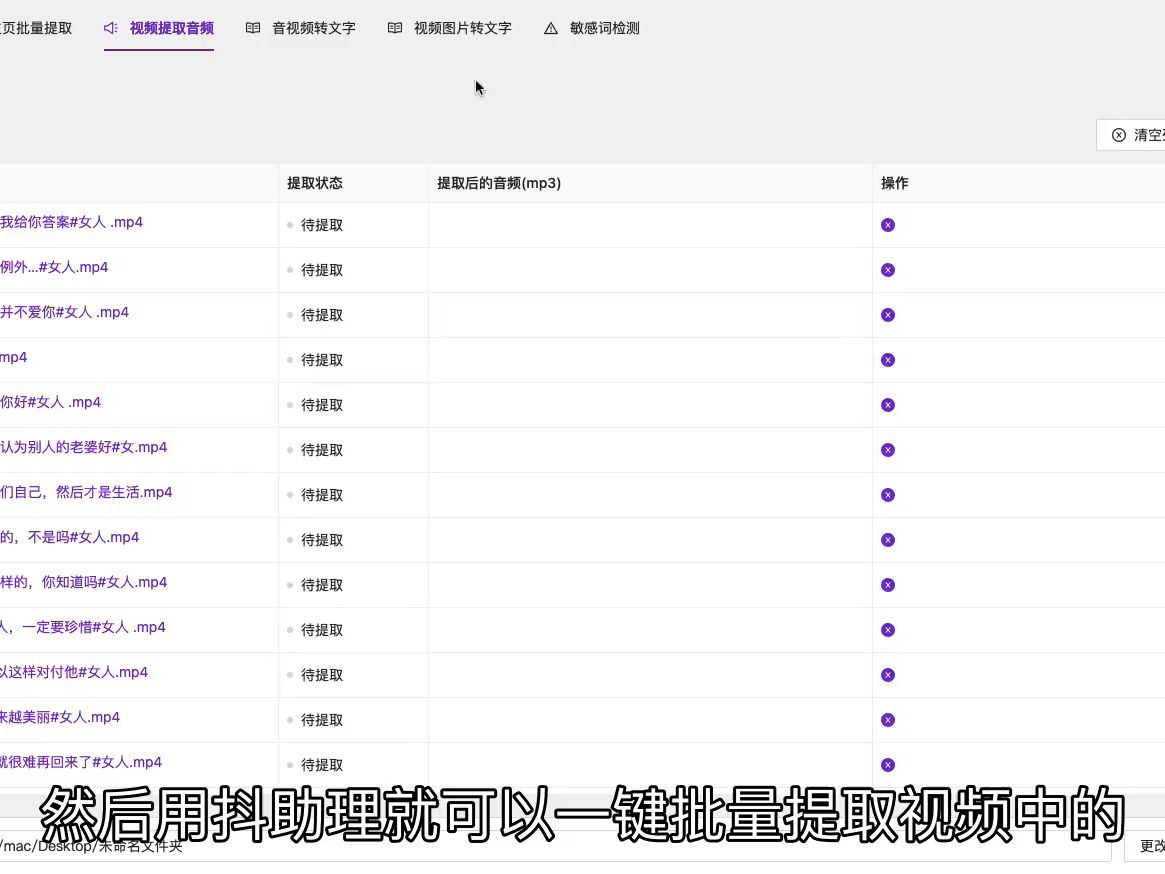Remove the 例外...#女人.mp4 row
Viewport: 1165px width, 874px height.
click(888, 271)
